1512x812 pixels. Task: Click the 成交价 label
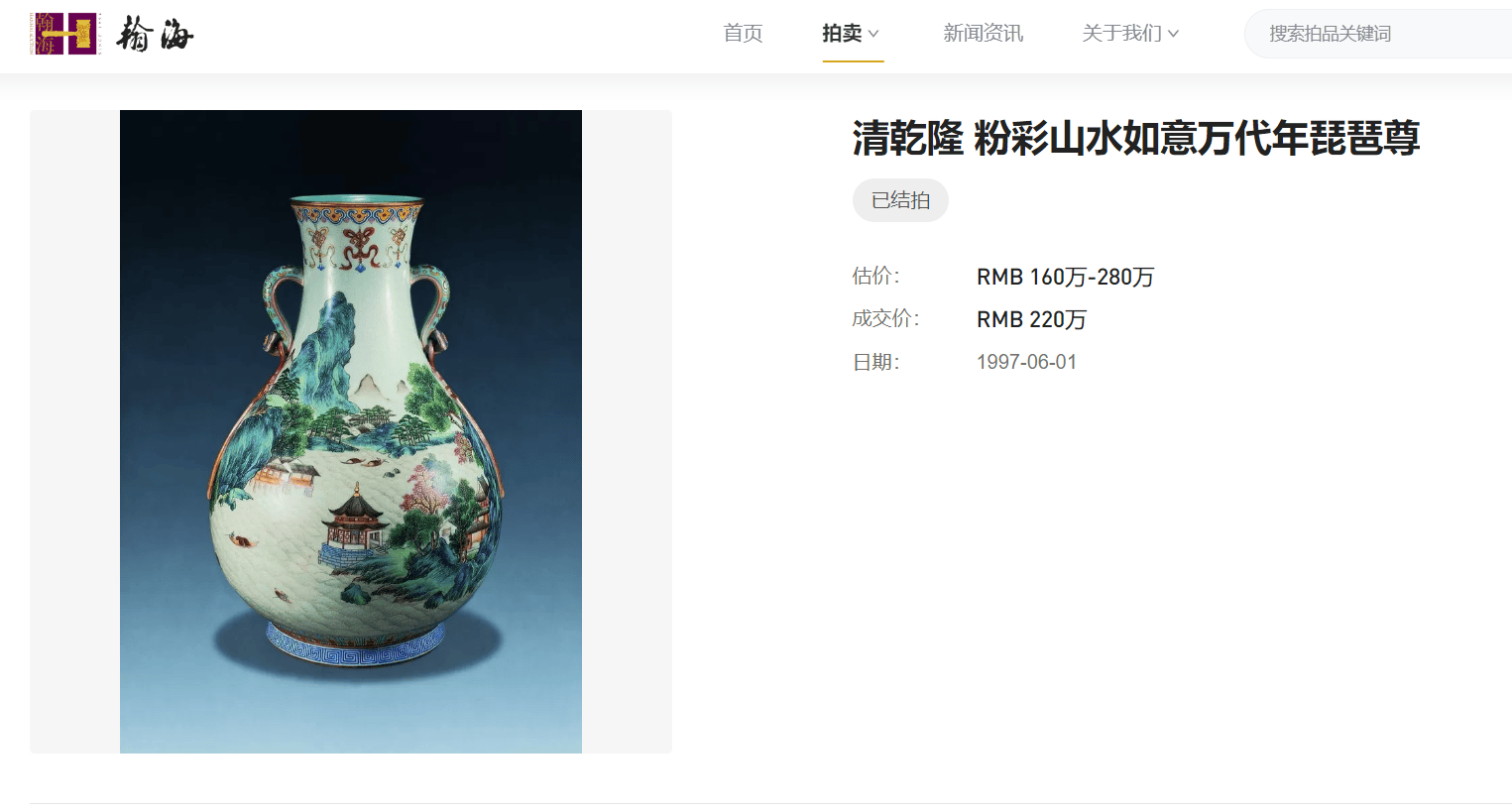(x=885, y=318)
